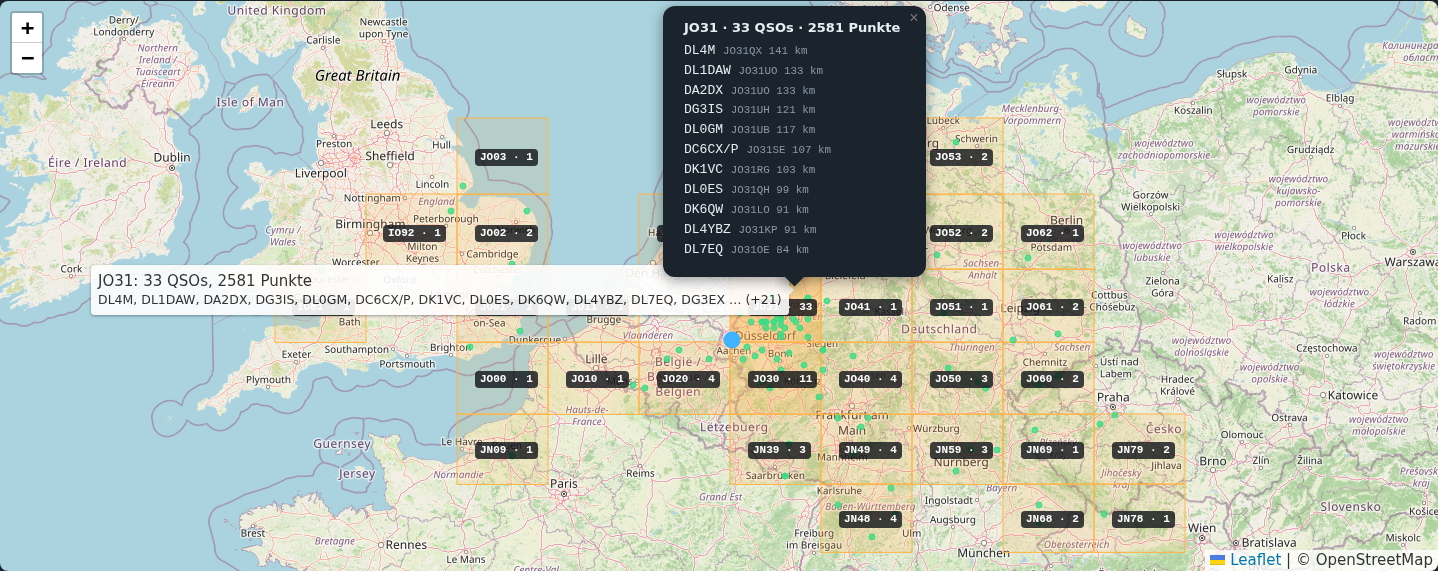Select the JN48 · 4 grid label
1438x571 pixels.
[870, 519]
